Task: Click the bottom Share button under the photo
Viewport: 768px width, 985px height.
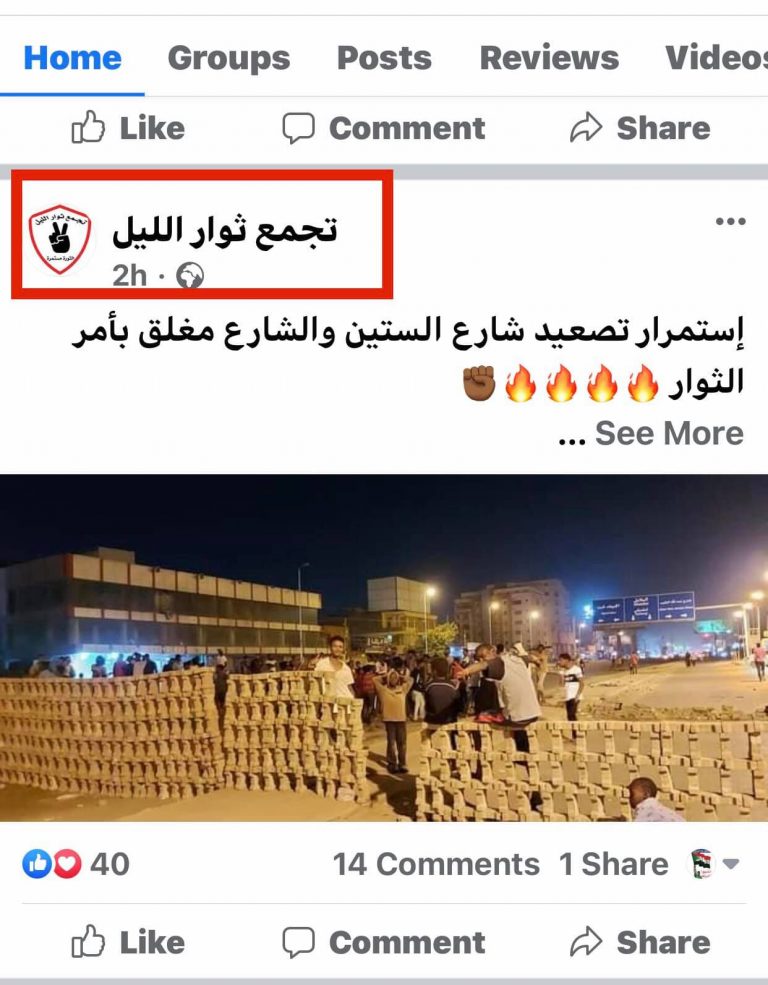Action: pos(640,942)
